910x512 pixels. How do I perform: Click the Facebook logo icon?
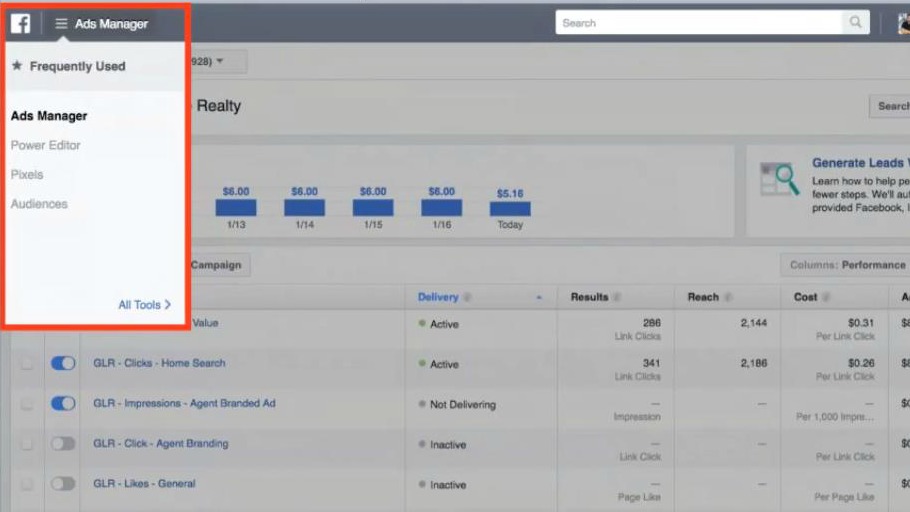20,23
